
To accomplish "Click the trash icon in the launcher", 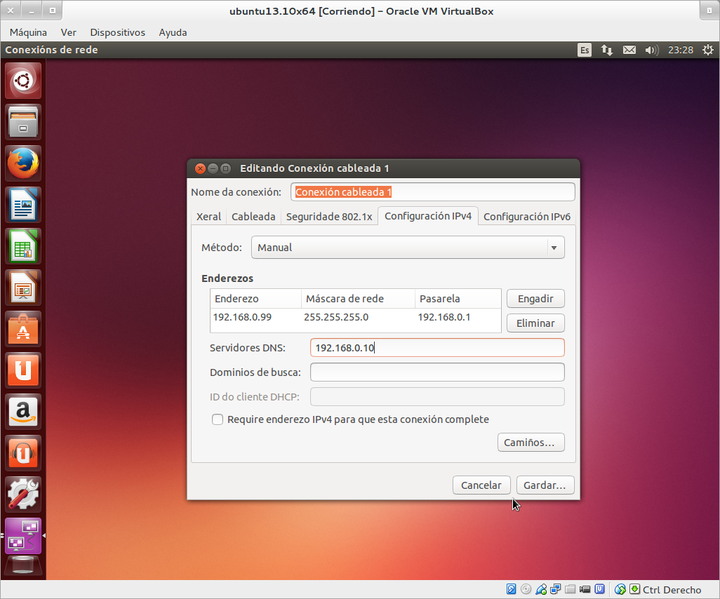I will point(23,565).
